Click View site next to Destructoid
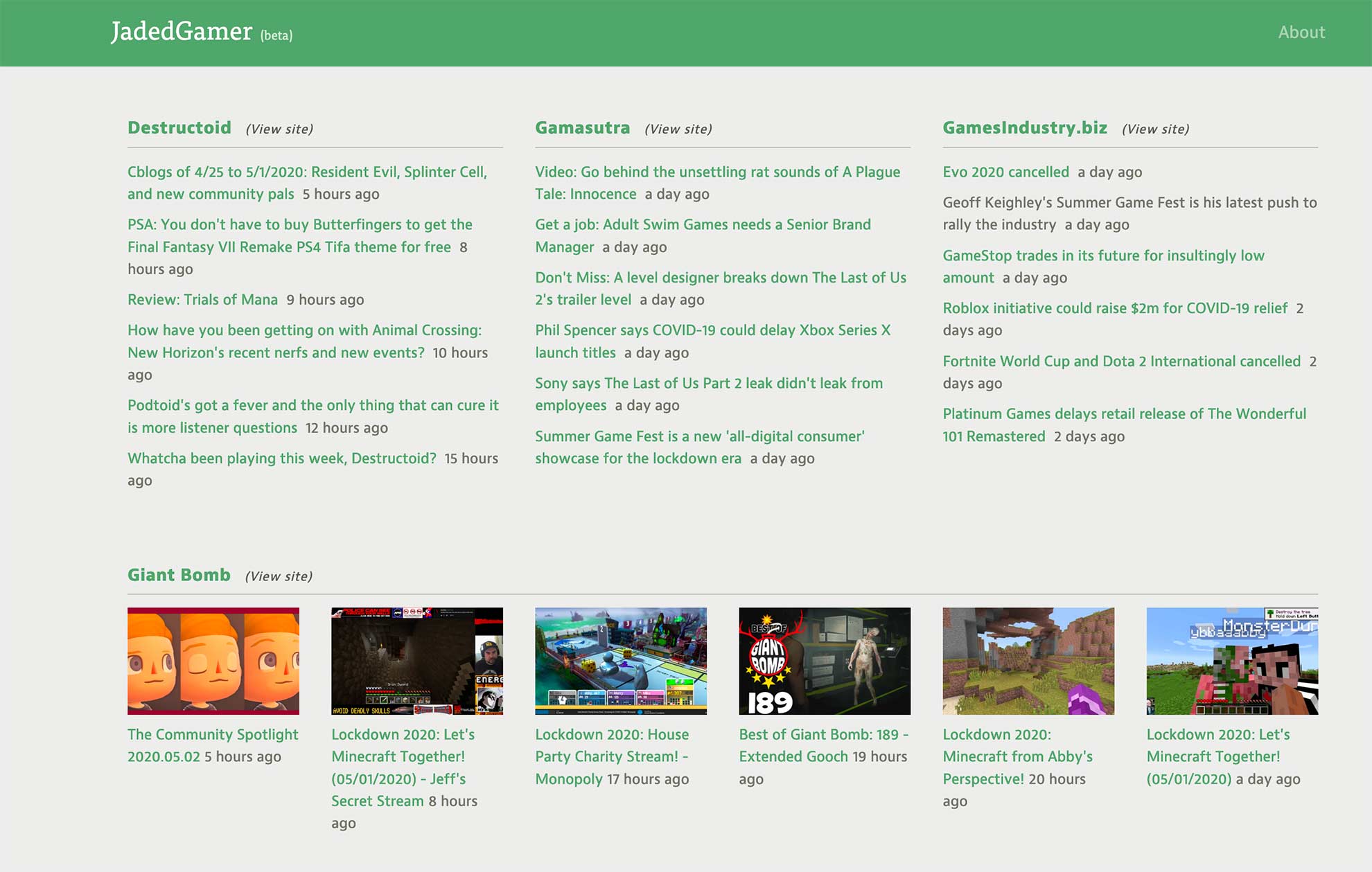The image size is (1372, 872). click(279, 129)
